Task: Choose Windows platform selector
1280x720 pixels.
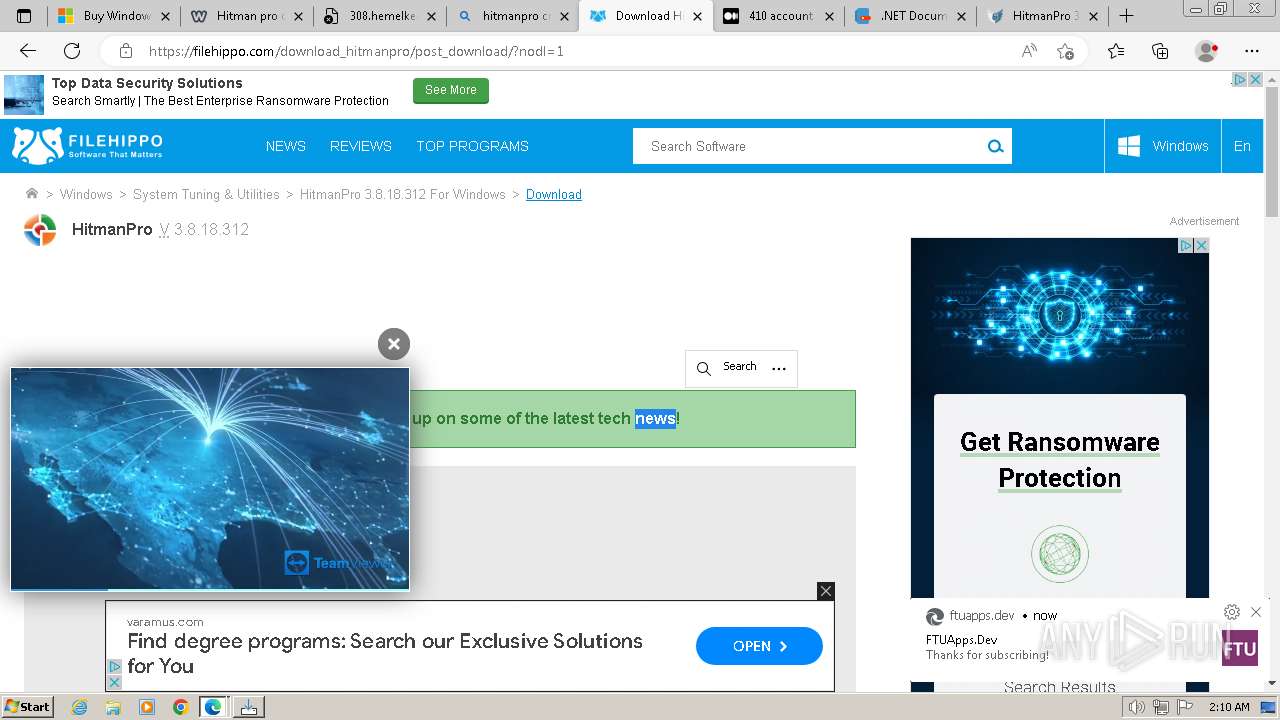Action: 1163,146
